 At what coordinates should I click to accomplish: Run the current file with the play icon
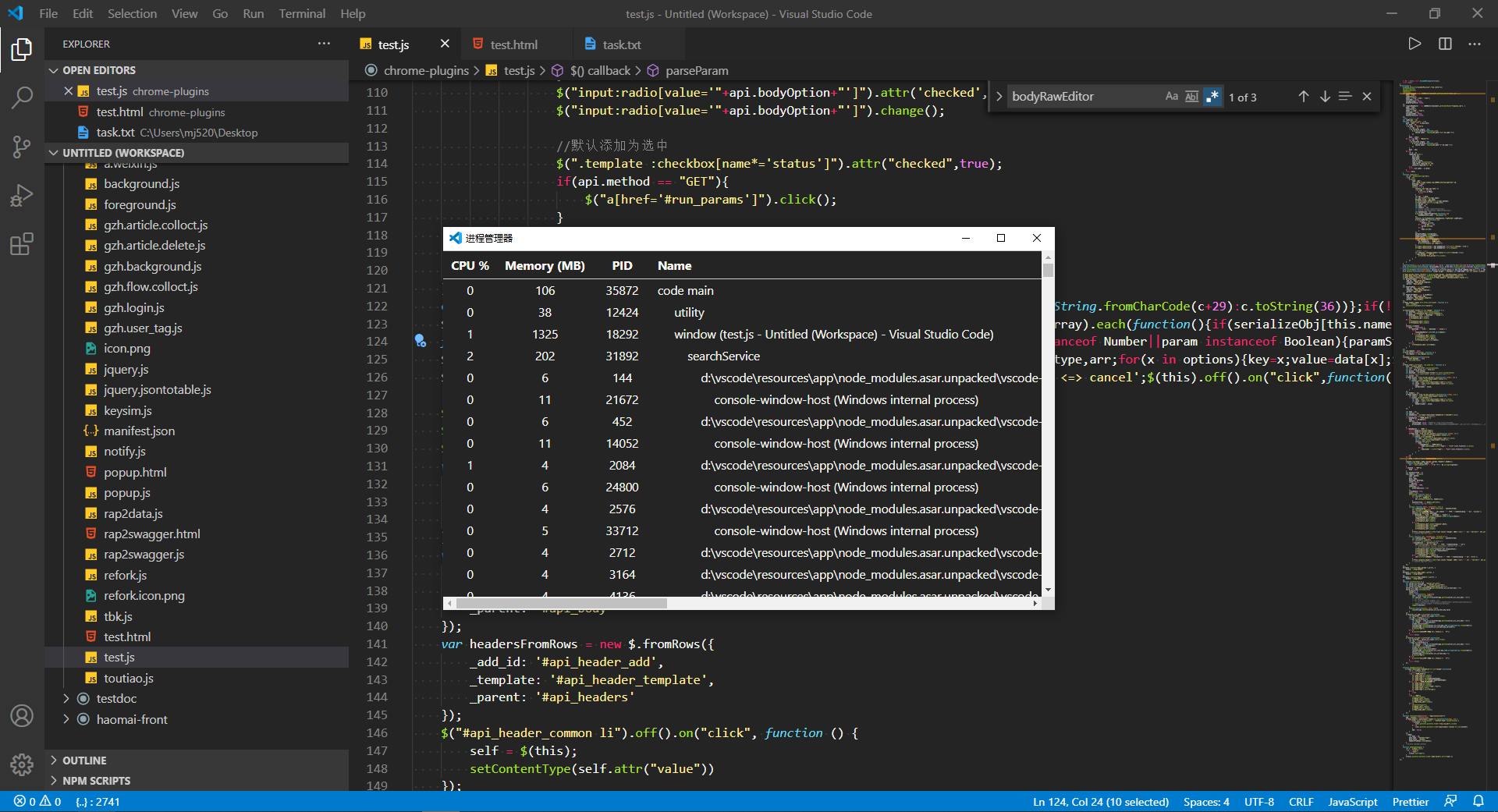(1415, 44)
